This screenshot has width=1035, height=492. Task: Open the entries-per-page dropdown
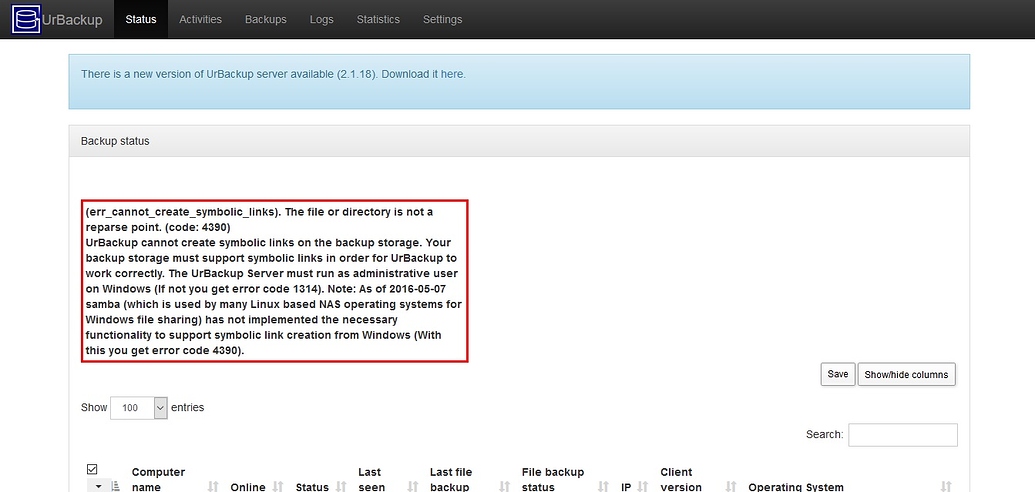pos(139,407)
